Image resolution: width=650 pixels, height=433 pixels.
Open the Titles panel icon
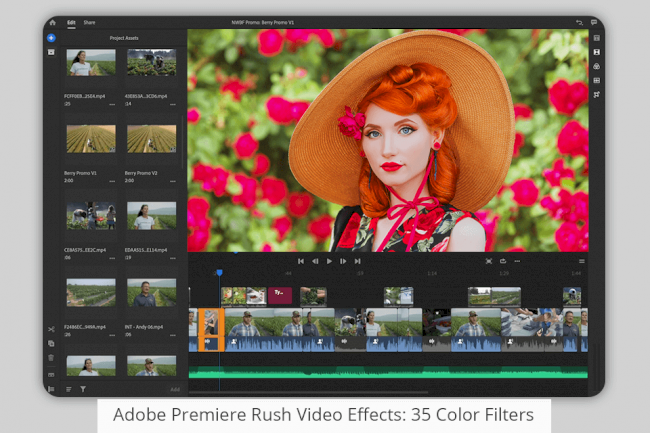[597, 38]
